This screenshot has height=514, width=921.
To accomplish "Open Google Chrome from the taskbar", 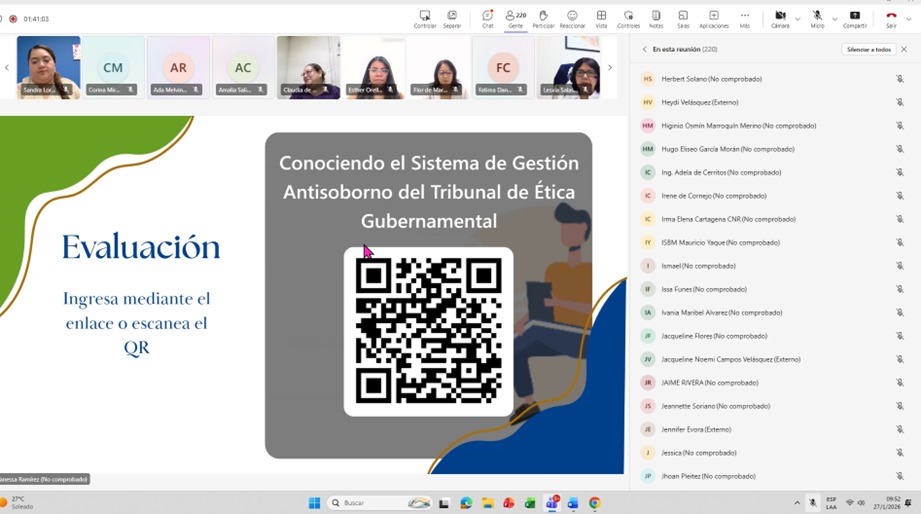I will coord(594,503).
